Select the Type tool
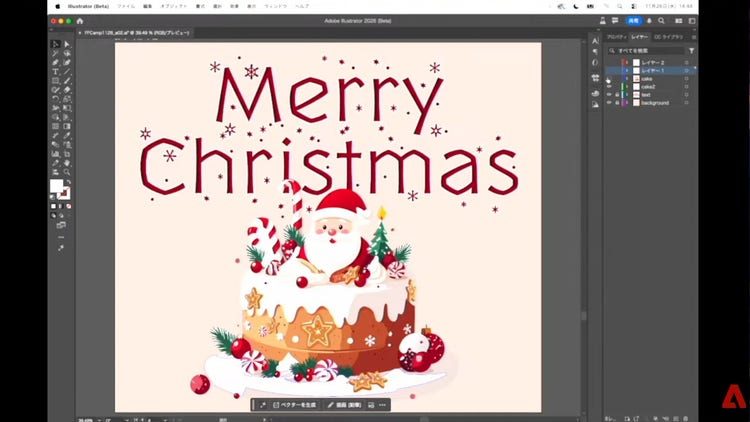This screenshot has width=750, height=422. point(55,71)
